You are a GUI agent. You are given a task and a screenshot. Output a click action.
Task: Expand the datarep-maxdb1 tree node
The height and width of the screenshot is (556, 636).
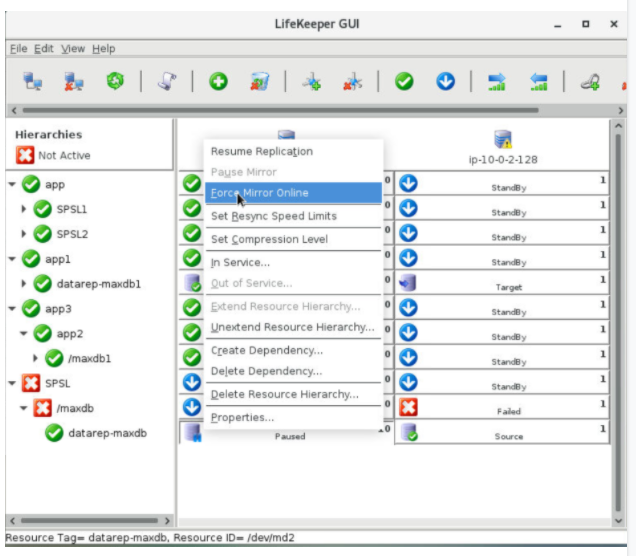tap(24, 283)
